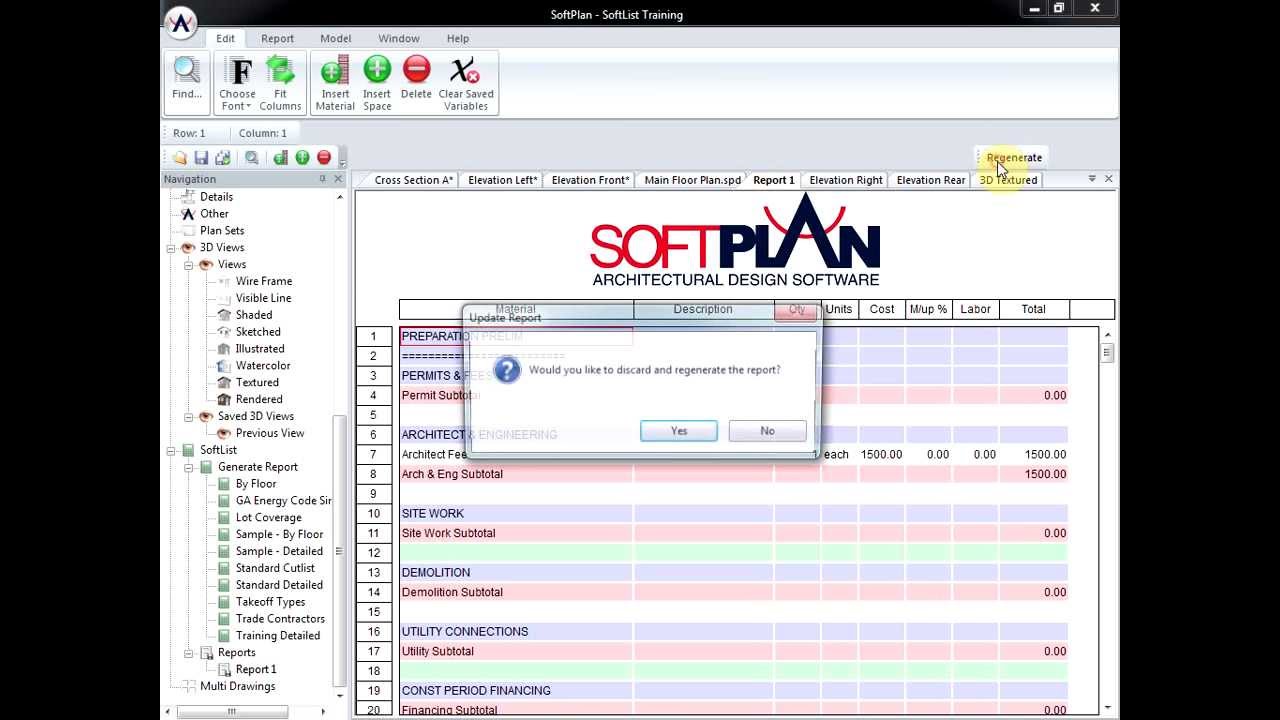This screenshot has width=1280, height=720.
Task: Select Visible Line view in tree
Action: tap(264, 299)
